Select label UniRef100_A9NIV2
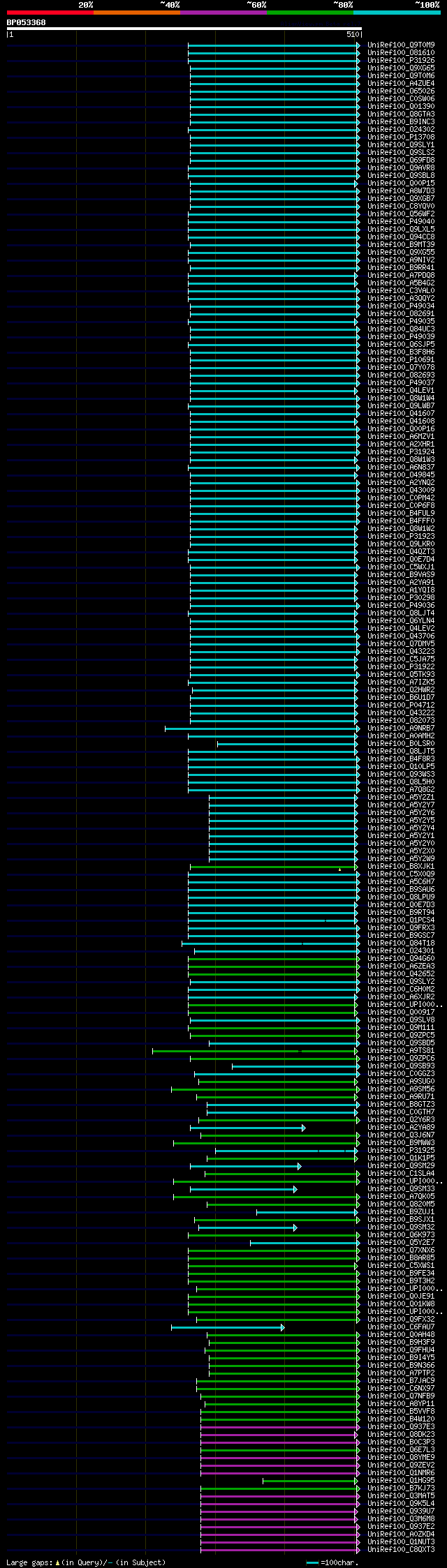This screenshot has width=447, height=1568. pyautogui.click(x=401, y=260)
